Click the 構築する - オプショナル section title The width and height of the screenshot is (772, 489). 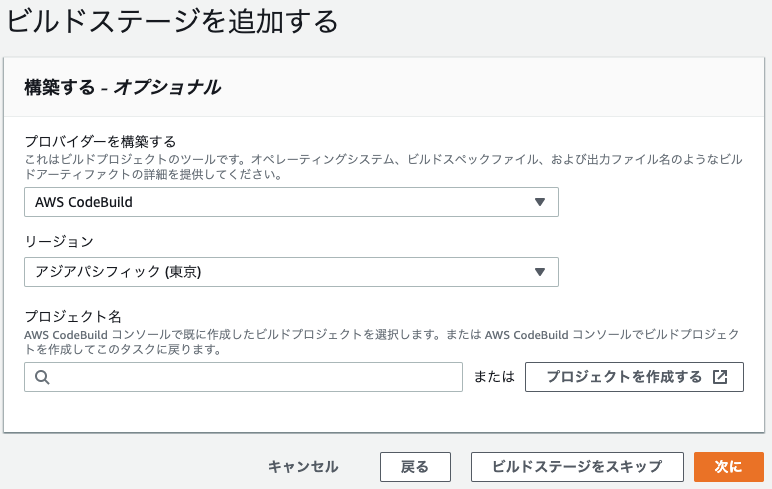[x=123, y=88]
